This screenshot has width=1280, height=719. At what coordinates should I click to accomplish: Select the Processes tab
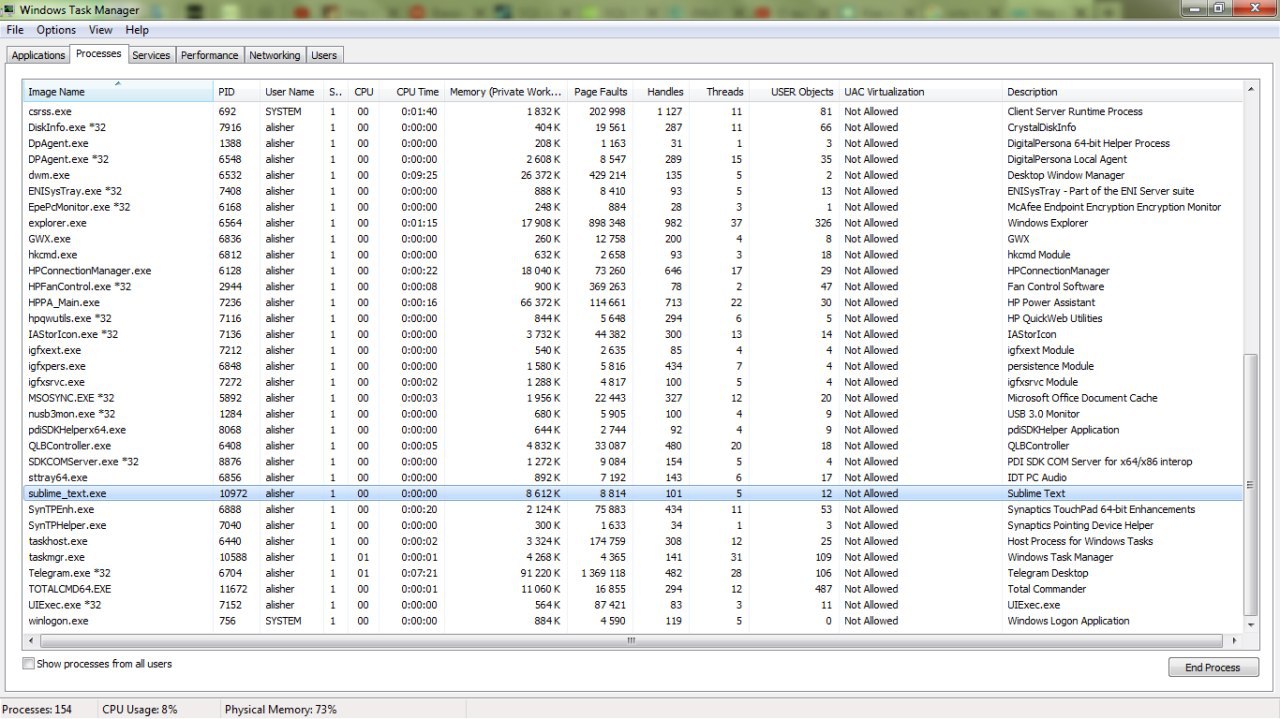pyautogui.click(x=98, y=54)
